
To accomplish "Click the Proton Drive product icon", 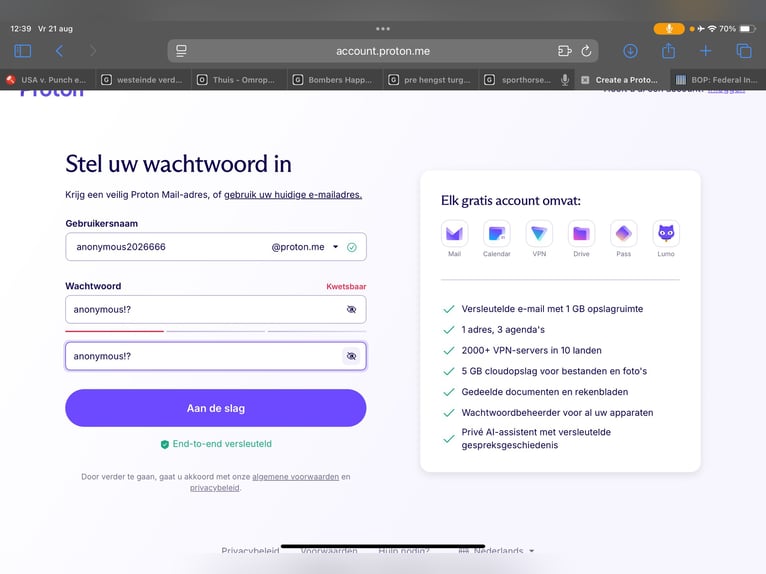I will [581, 234].
